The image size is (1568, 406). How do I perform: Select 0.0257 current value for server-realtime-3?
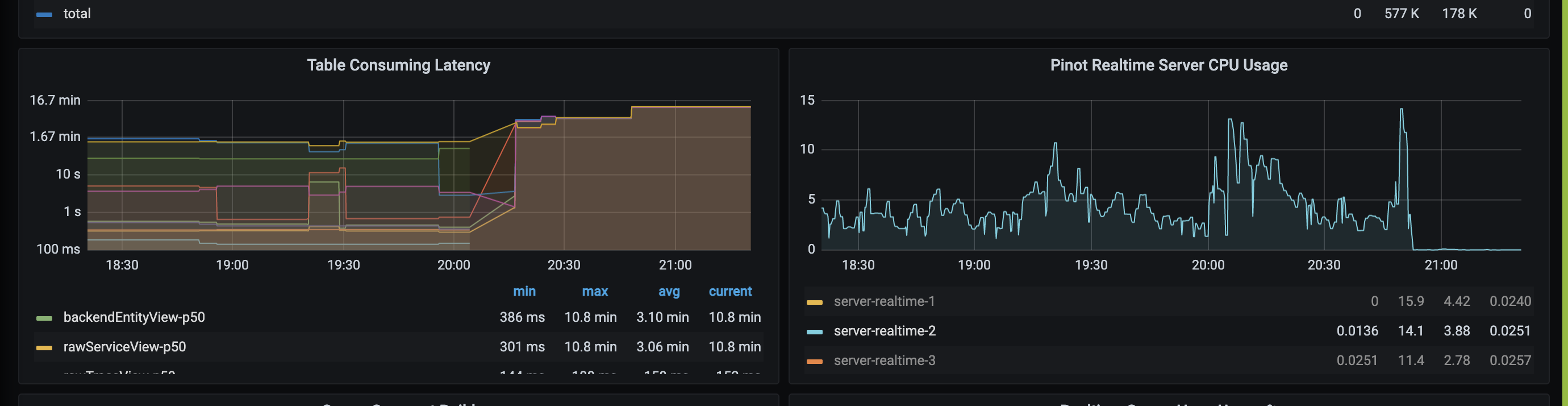[x=1510, y=361]
